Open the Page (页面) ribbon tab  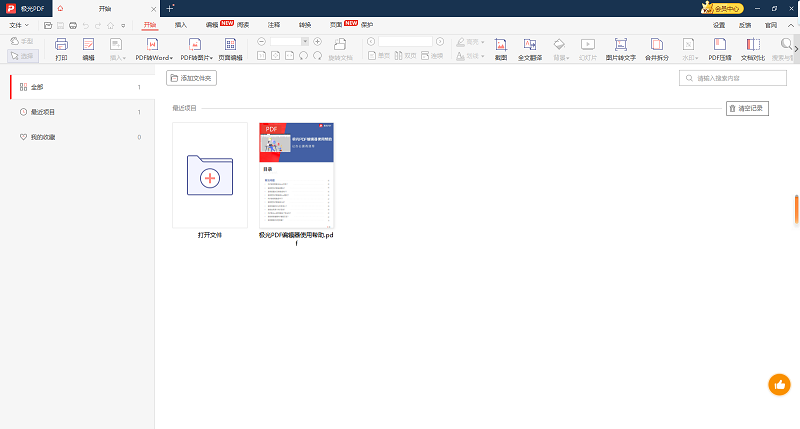point(336,24)
